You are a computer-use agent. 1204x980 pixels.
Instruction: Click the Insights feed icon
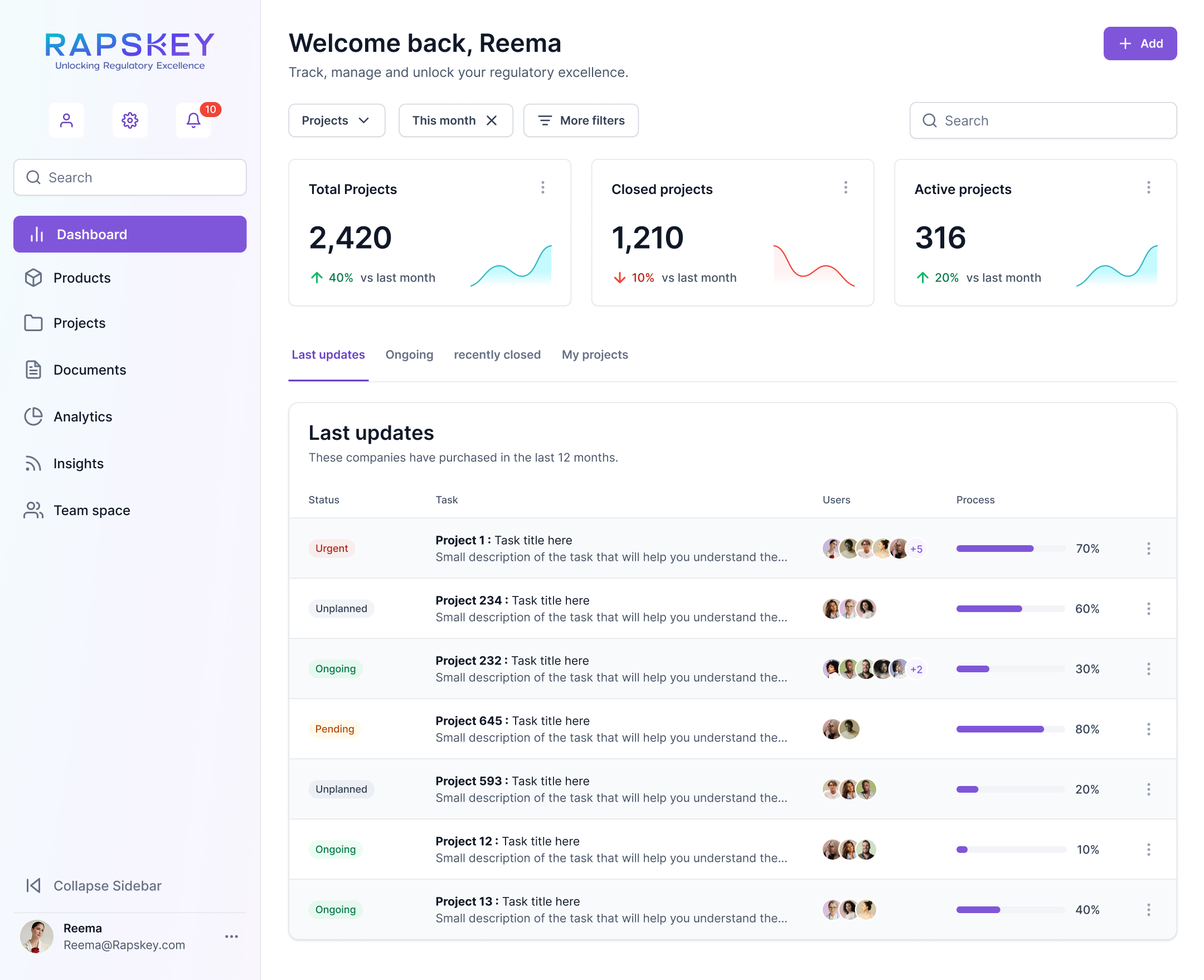[33, 463]
